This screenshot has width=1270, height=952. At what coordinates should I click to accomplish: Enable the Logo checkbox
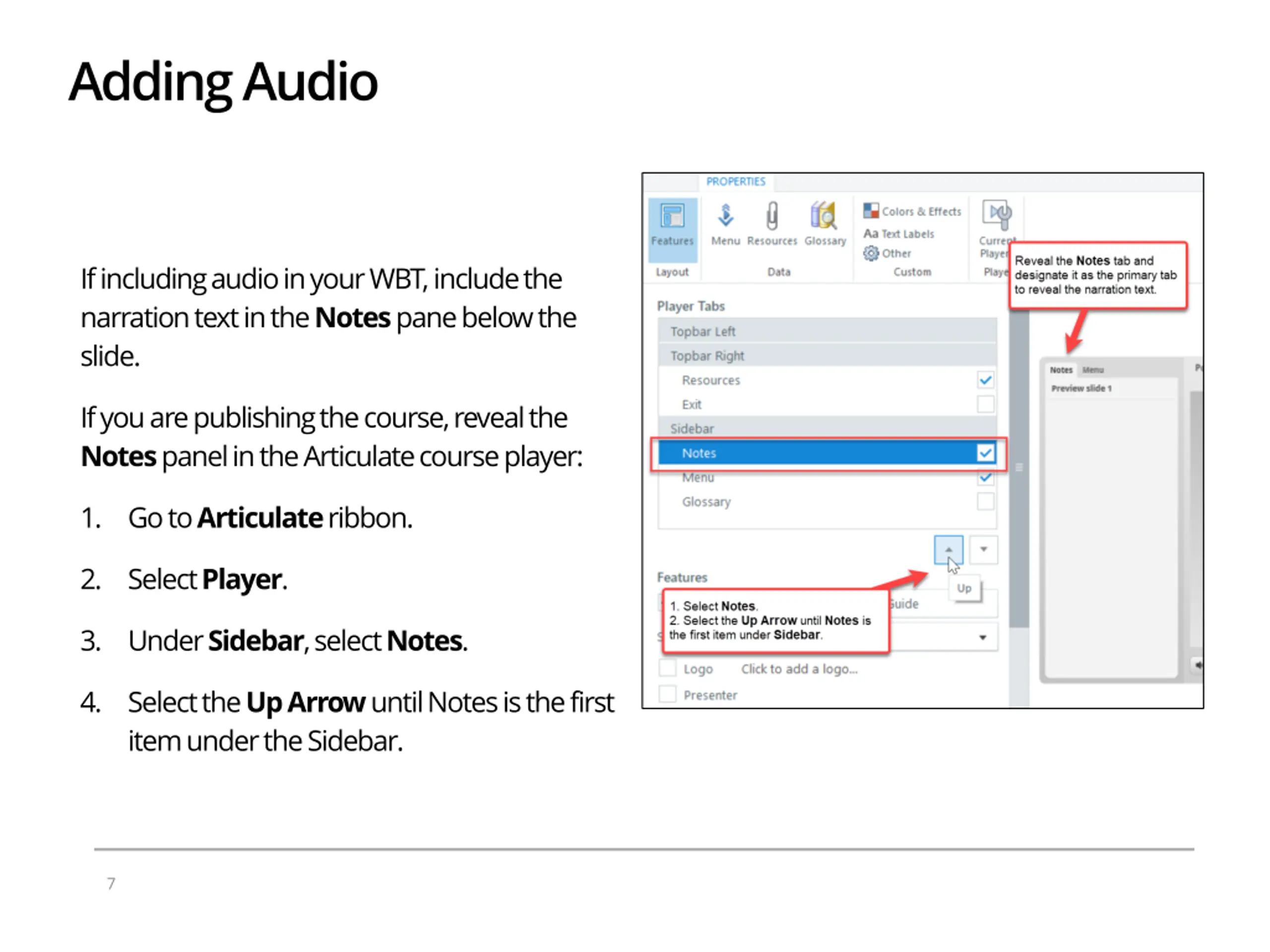coord(667,668)
